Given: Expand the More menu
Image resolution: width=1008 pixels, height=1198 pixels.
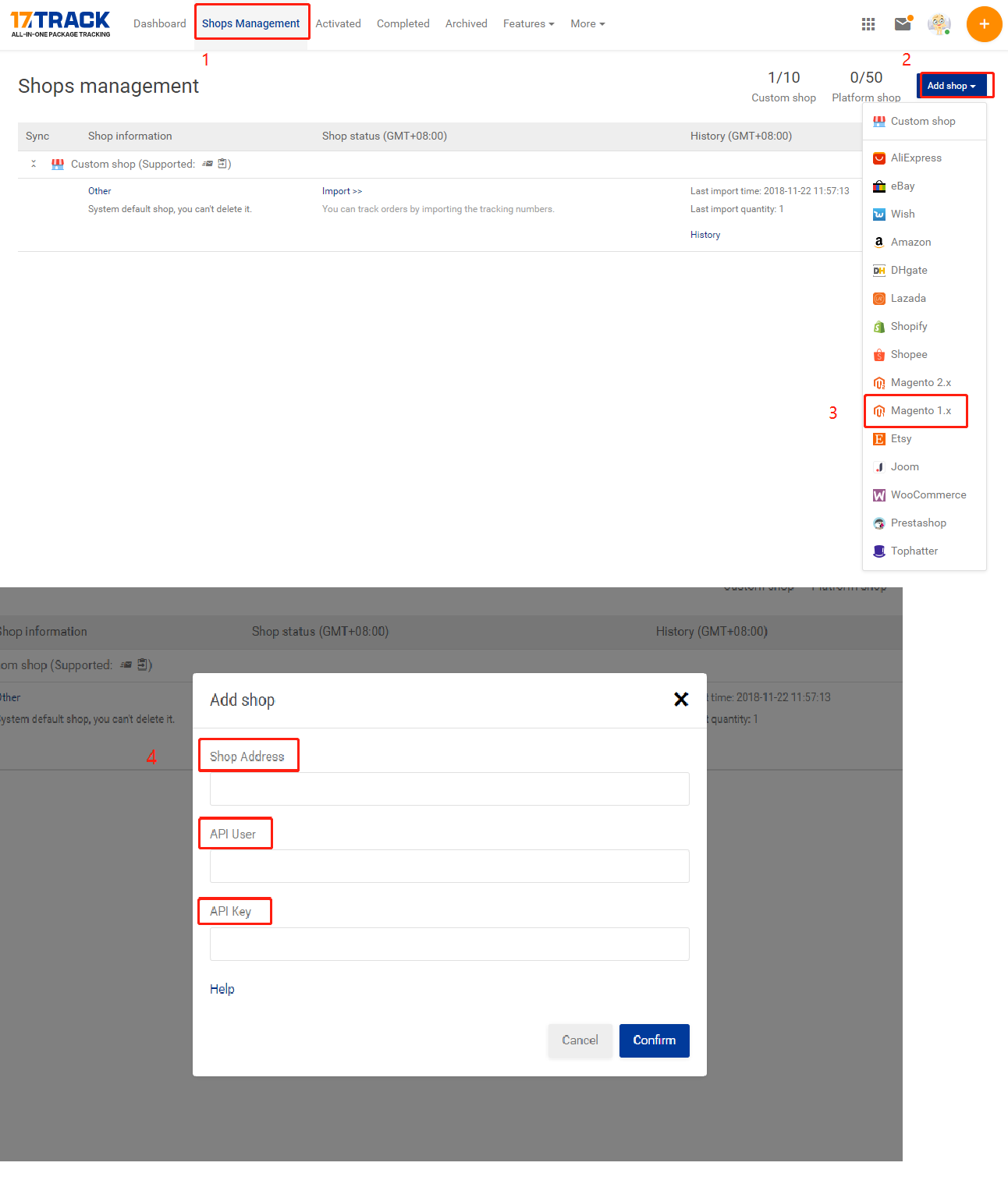Looking at the screenshot, I should pyautogui.click(x=587, y=24).
